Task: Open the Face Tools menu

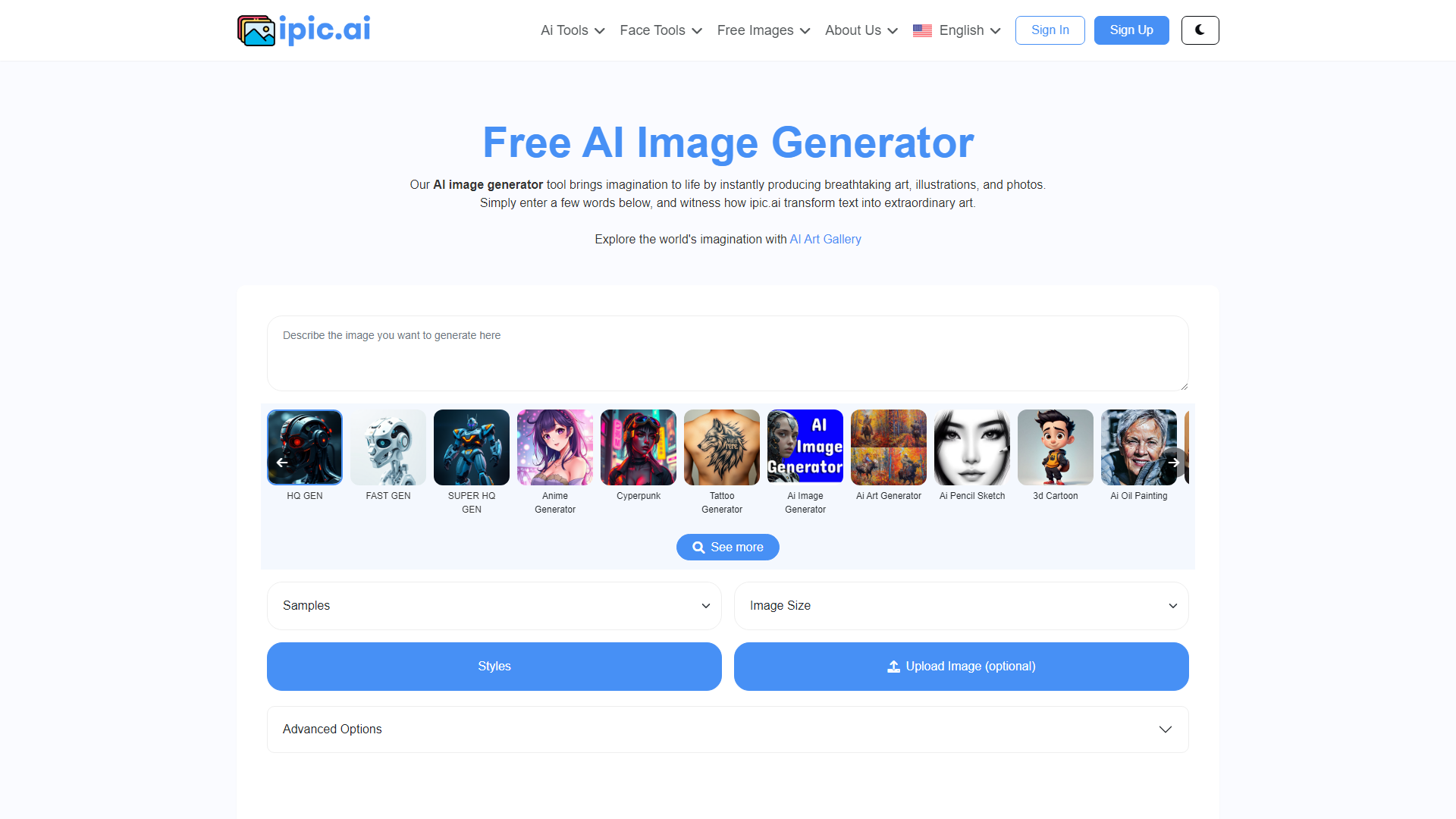Action: point(660,30)
